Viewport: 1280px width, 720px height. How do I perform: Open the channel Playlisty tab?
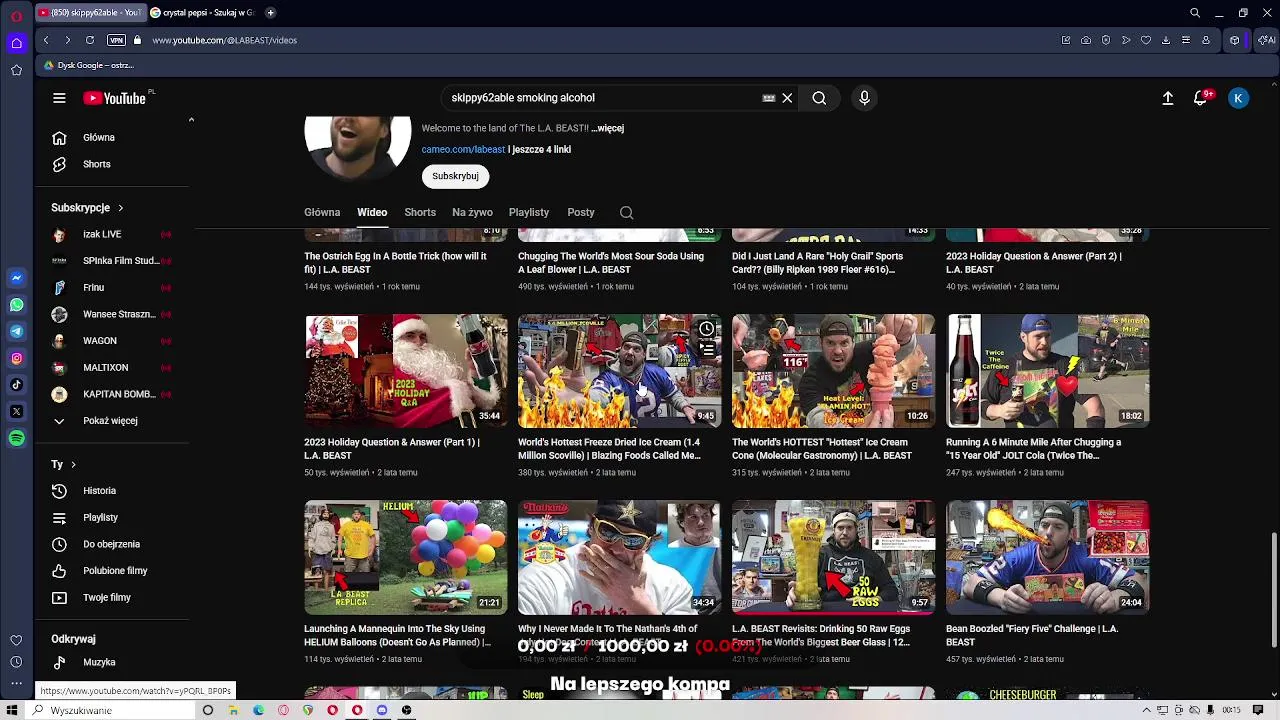tap(529, 212)
